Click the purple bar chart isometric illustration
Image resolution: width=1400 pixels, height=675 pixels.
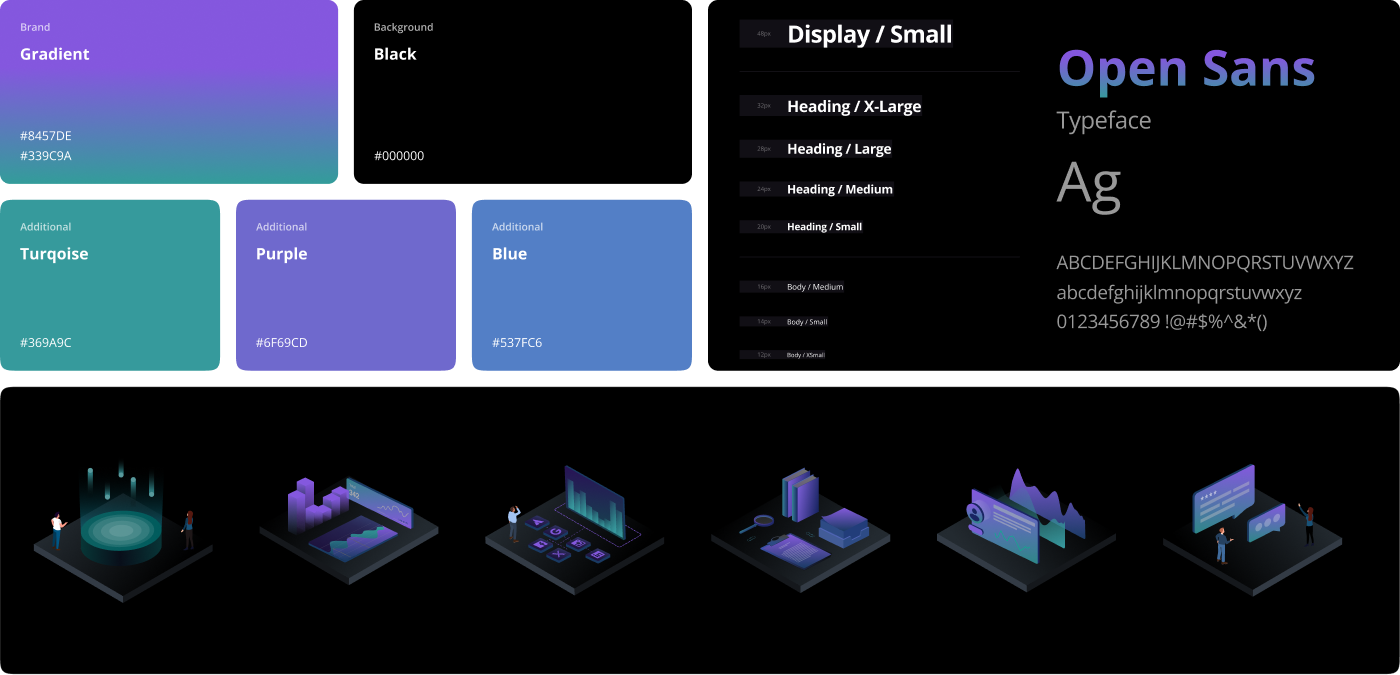click(x=349, y=532)
